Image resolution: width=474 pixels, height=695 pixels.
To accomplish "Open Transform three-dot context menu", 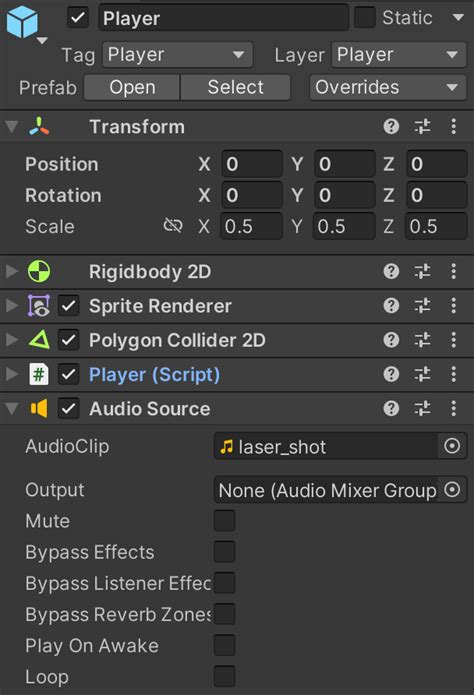I will coord(453,127).
